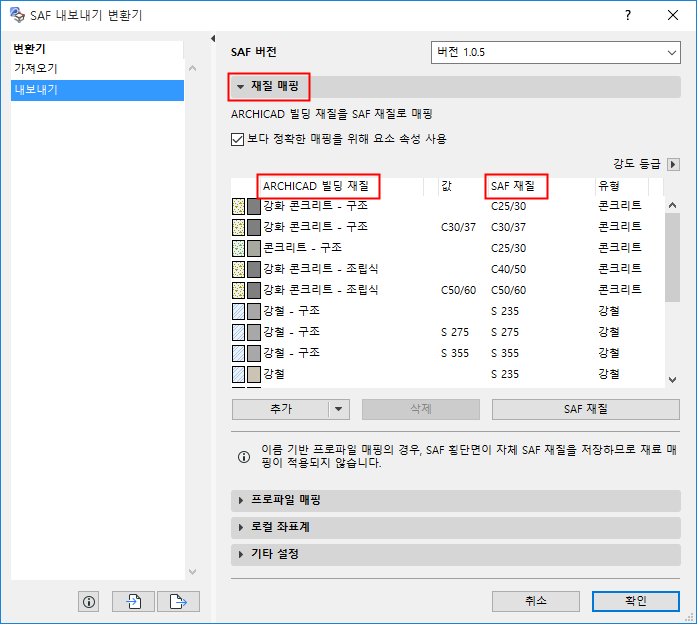This screenshot has height=624, width=697.
Task: Toggle 보다 정확한 매핑을 위해 요소 속성 사용 checkbox
Action: [x=237, y=140]
